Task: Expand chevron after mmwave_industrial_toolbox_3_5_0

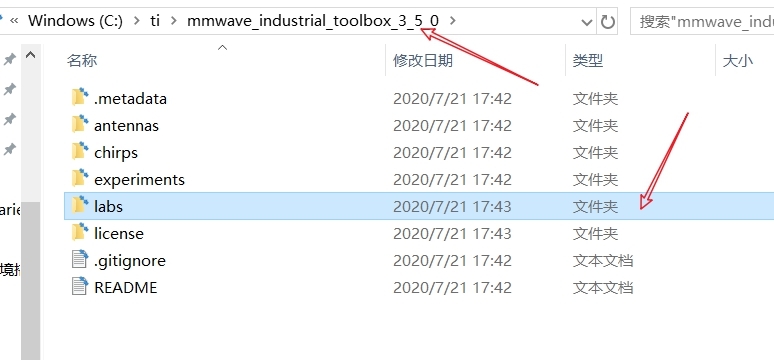Action: (454, 21)
